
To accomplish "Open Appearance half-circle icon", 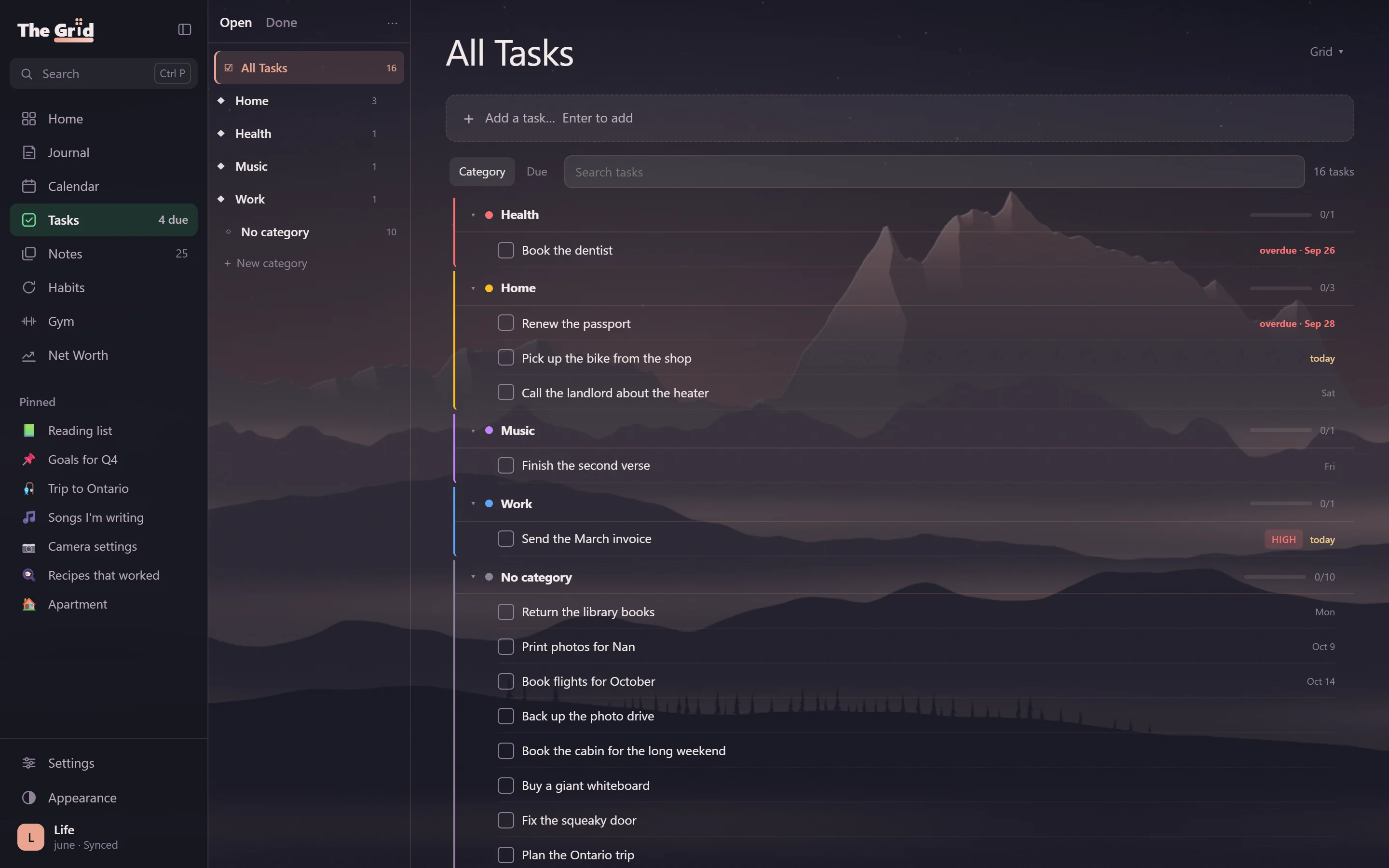I will coord(29,798).
